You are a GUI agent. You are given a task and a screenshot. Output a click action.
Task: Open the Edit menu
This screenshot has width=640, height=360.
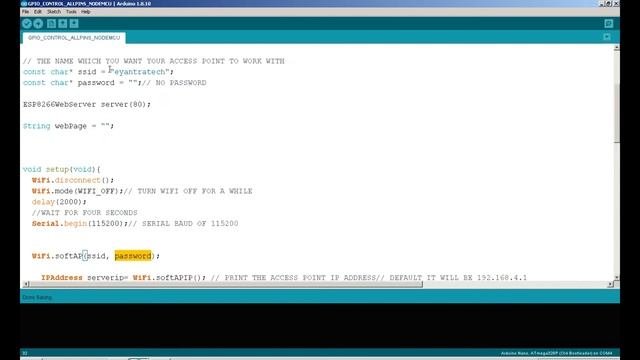[x=38, y=12]
